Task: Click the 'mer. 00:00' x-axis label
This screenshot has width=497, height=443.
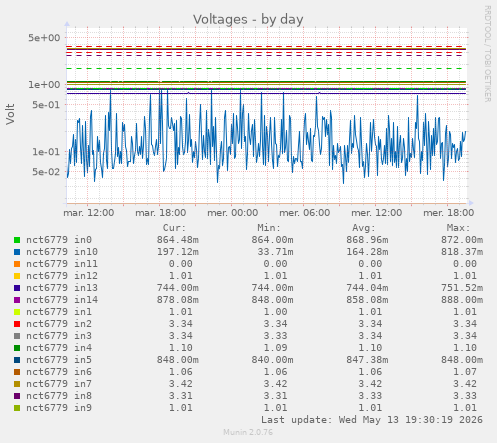Action: click(x=233, y=213)
